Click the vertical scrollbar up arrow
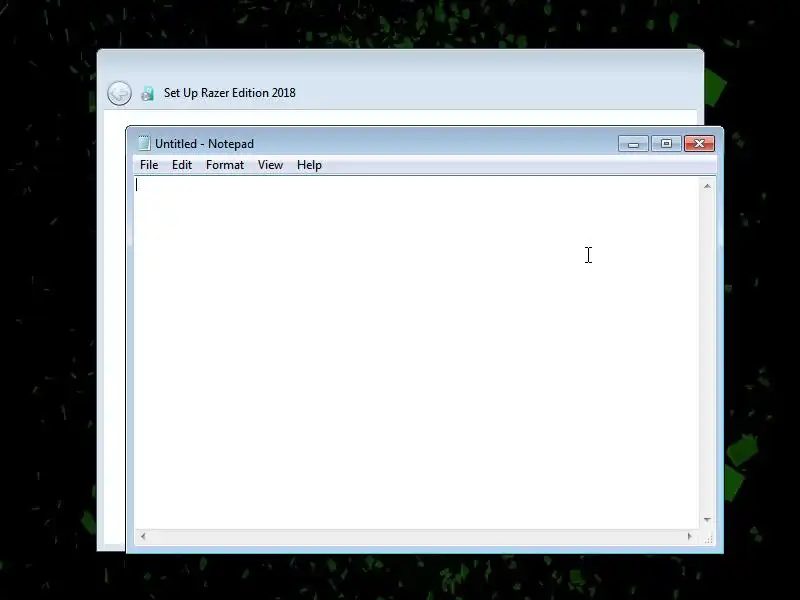 707,186
